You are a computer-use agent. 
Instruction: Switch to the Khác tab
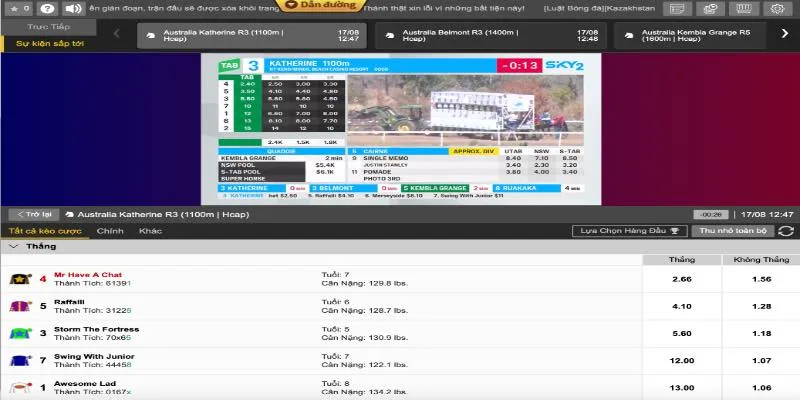pyautogui.click(x=151, y=231)
